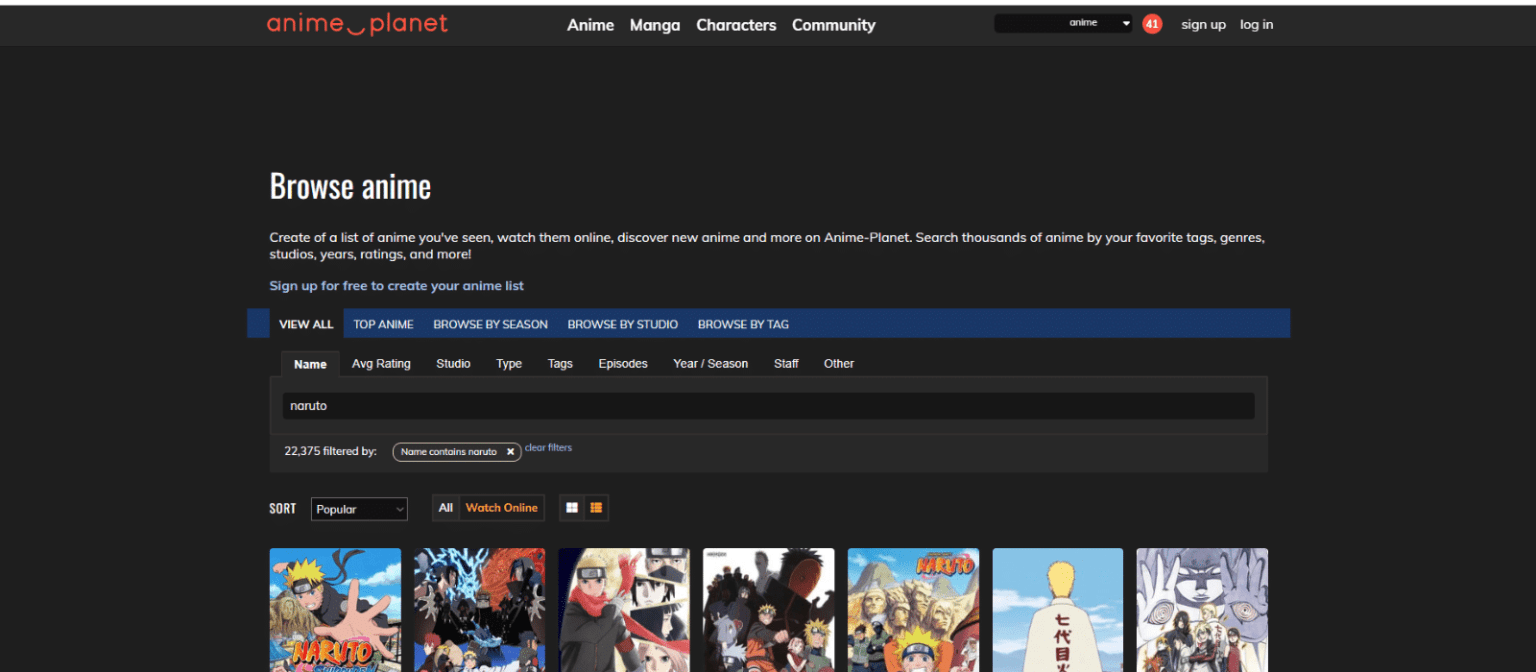Remove the Name contains naruto filter
1536x672 pixels.
coord(511,451)
